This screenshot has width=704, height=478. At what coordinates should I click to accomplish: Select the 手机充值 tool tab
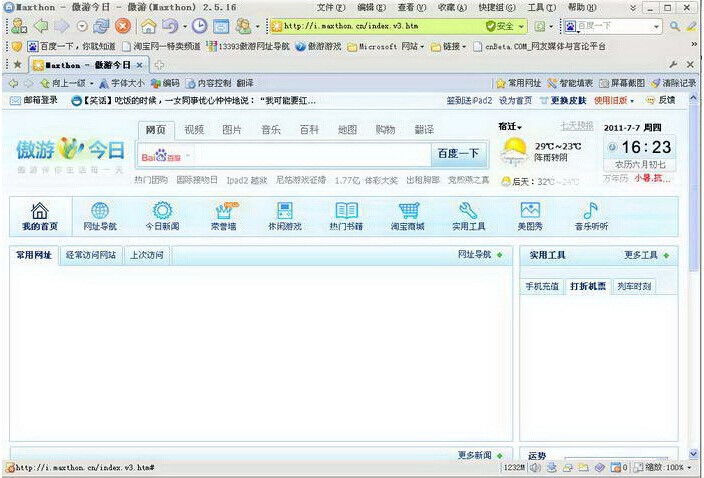point(542,286)
